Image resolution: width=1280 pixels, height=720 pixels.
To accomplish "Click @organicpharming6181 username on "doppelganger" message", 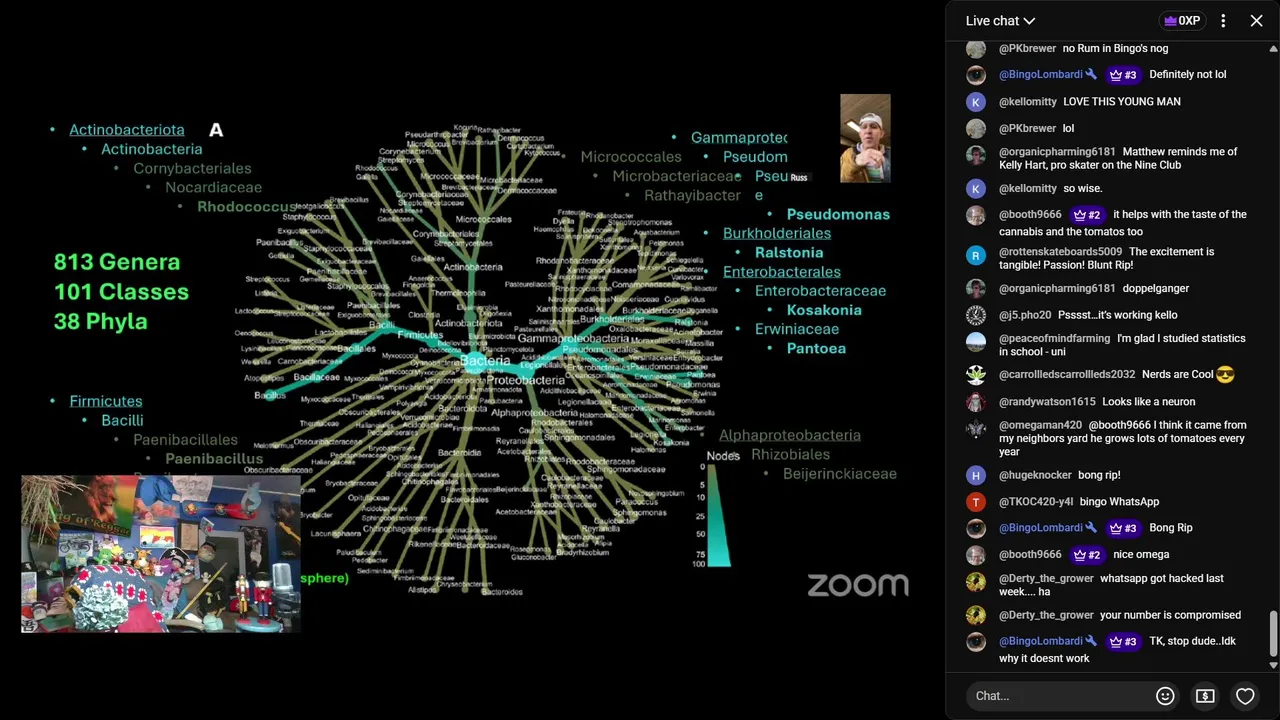I will [1057, 289].
